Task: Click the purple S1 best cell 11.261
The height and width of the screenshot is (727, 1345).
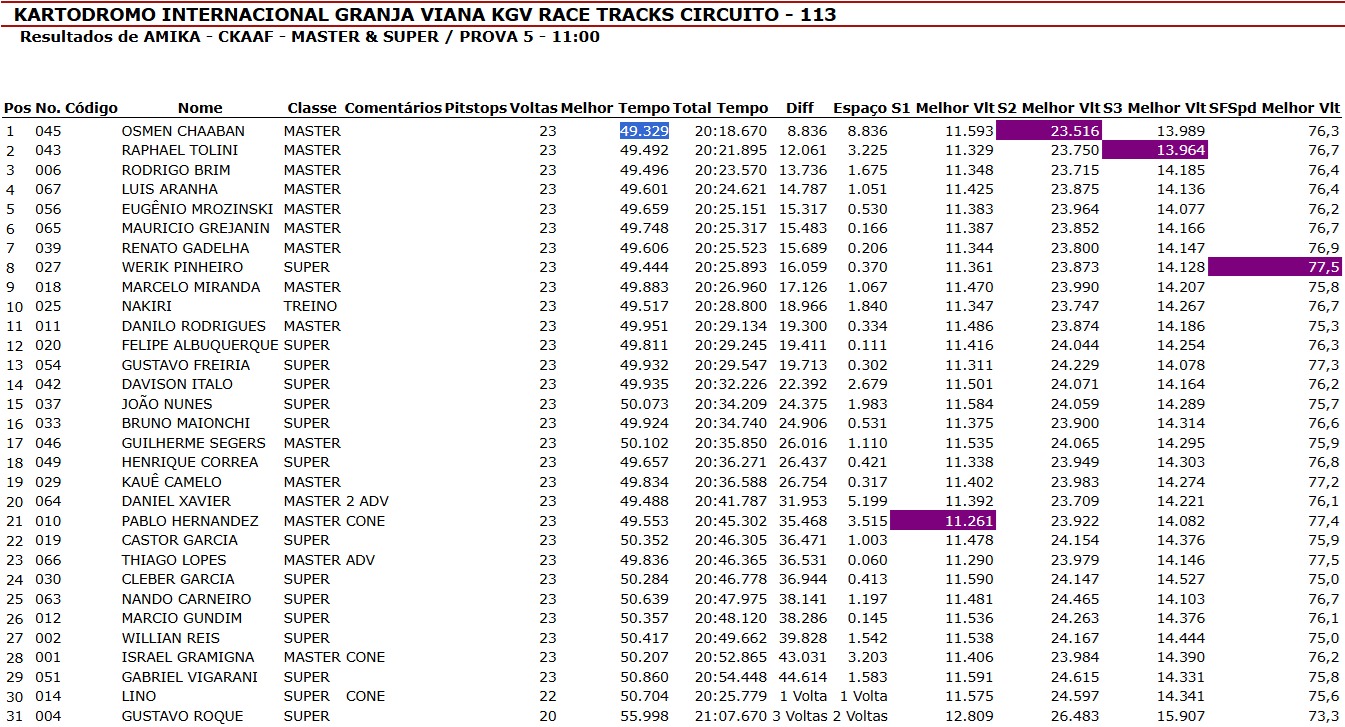Action: tap(943, 521)
